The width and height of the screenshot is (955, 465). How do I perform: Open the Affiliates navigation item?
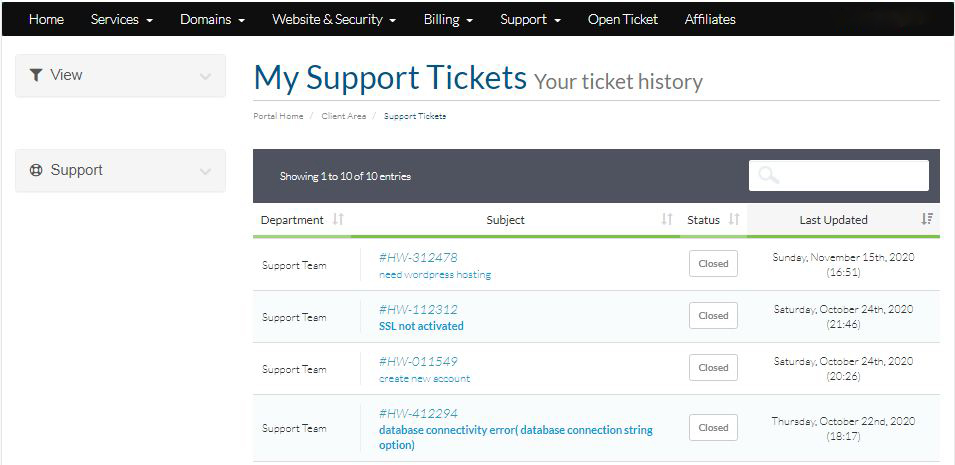[x=710, y=19]
